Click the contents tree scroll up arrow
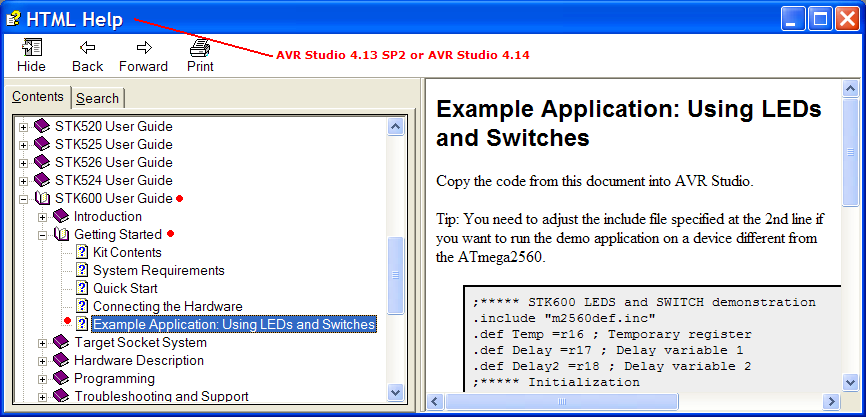 [x=395, y=126]
